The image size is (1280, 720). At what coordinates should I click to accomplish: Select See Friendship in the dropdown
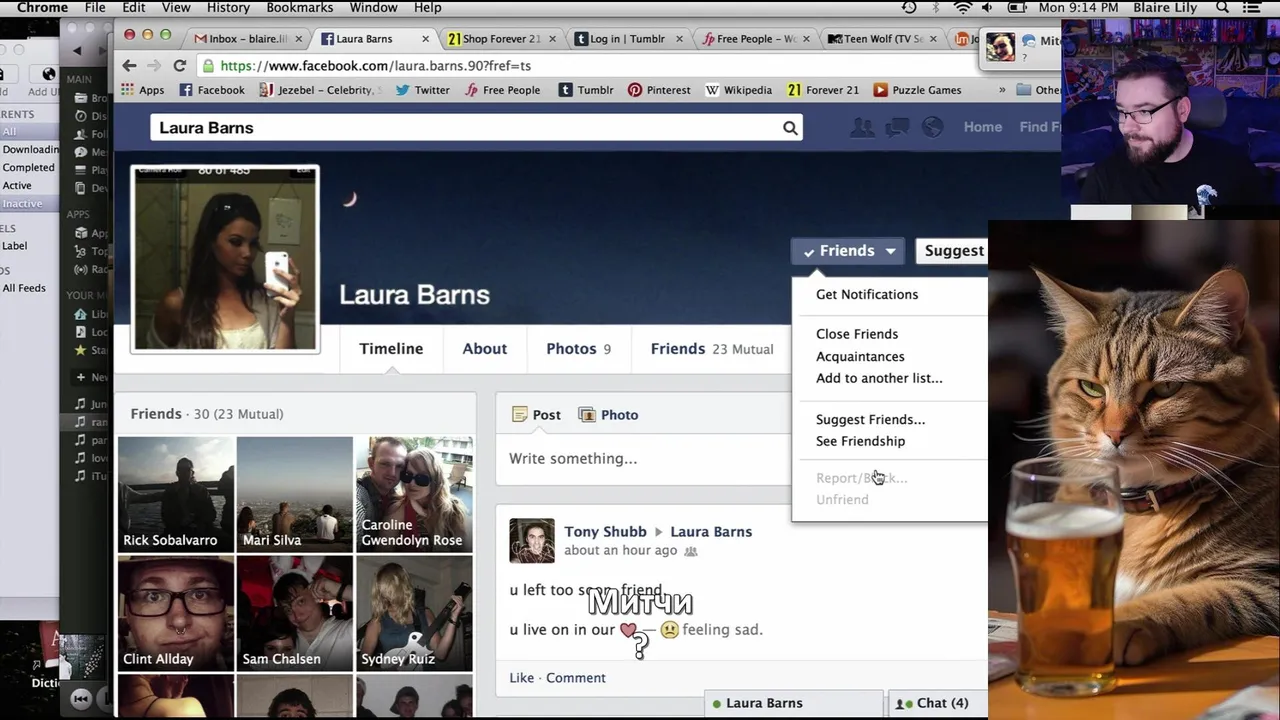[x=860, y=441]
